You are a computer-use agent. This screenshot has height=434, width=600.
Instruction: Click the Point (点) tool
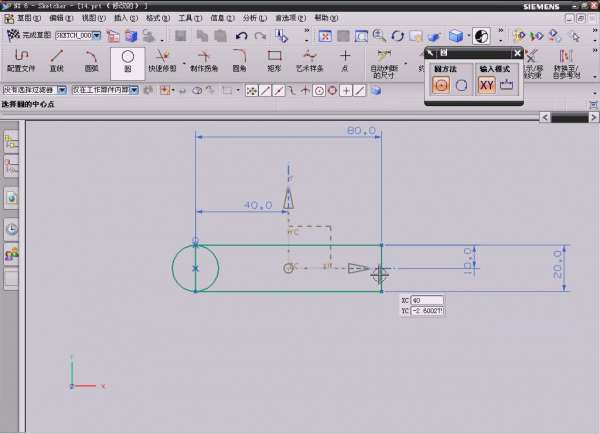pos(345,62)
